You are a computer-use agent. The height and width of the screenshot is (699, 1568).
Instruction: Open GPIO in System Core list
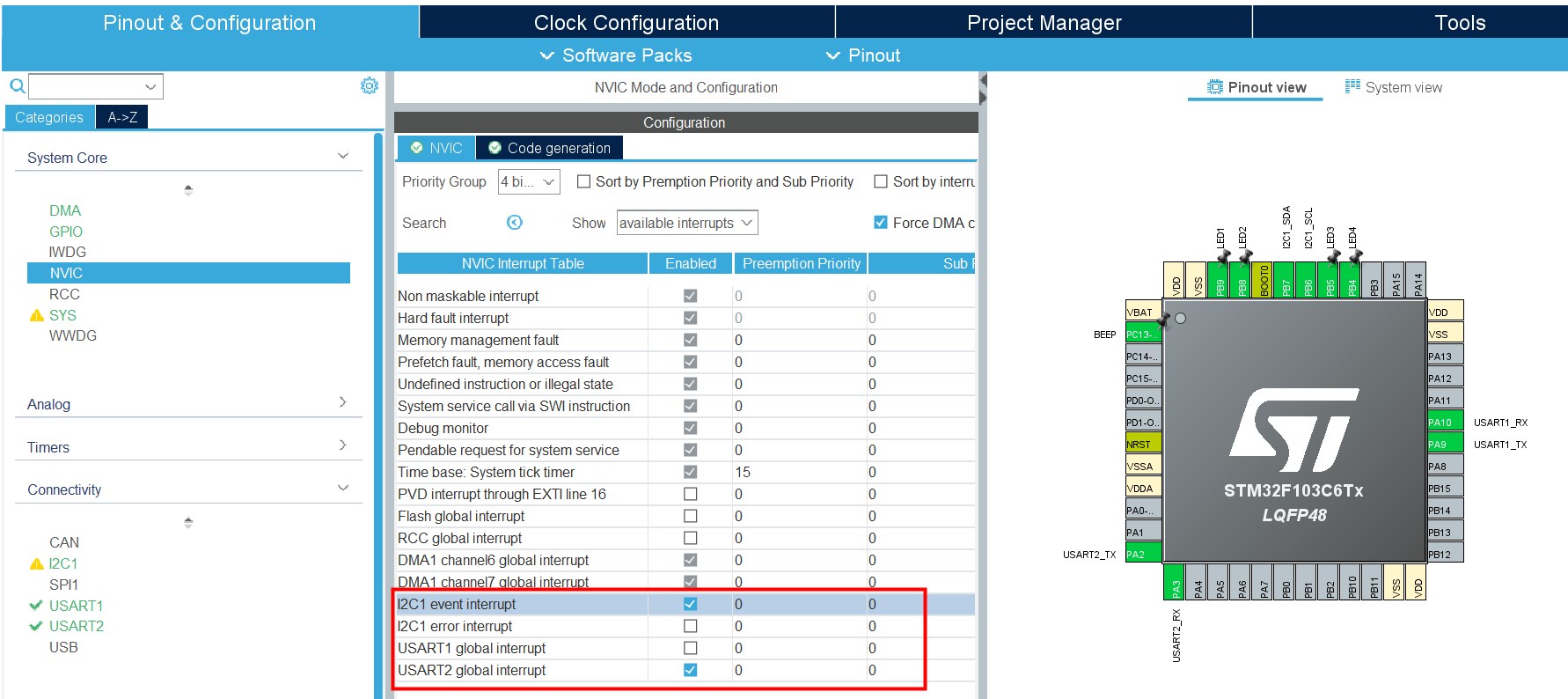click(x=66, y=232)
